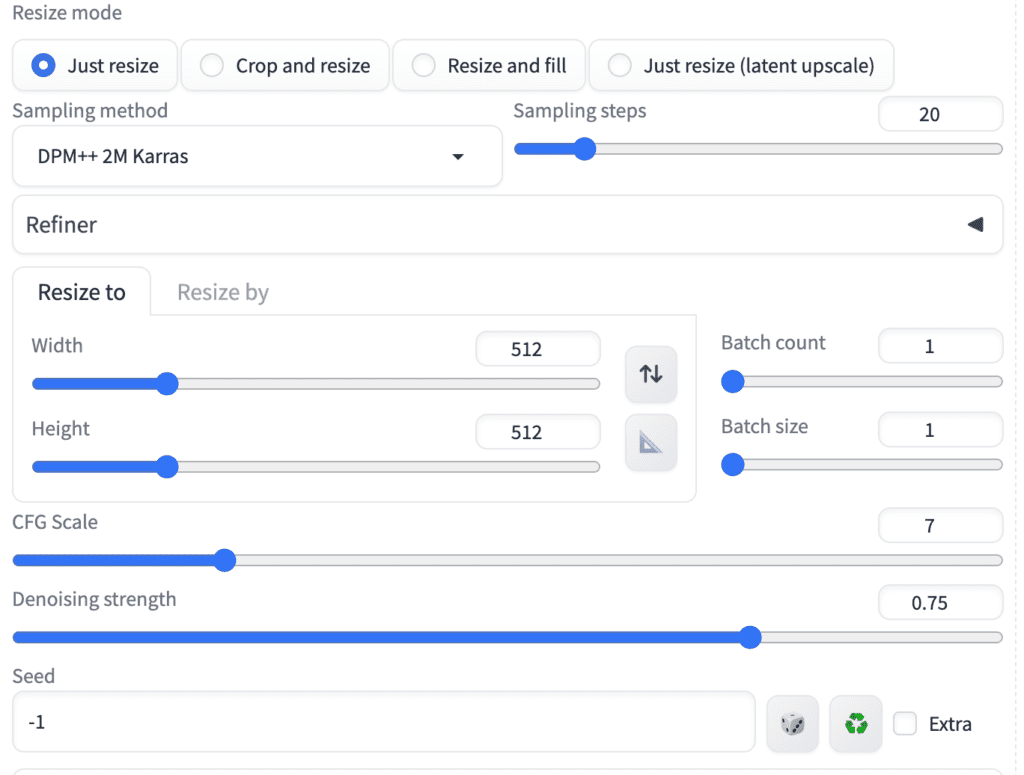This screenshot has width=1024, height=775.
Task: Click the CFG Scale value field
Action: pyautogui.click(x=940, y=526)
